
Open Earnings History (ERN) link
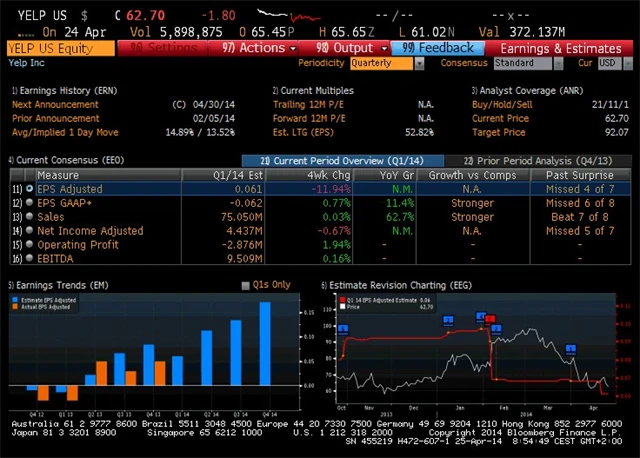tap(49, 90)
